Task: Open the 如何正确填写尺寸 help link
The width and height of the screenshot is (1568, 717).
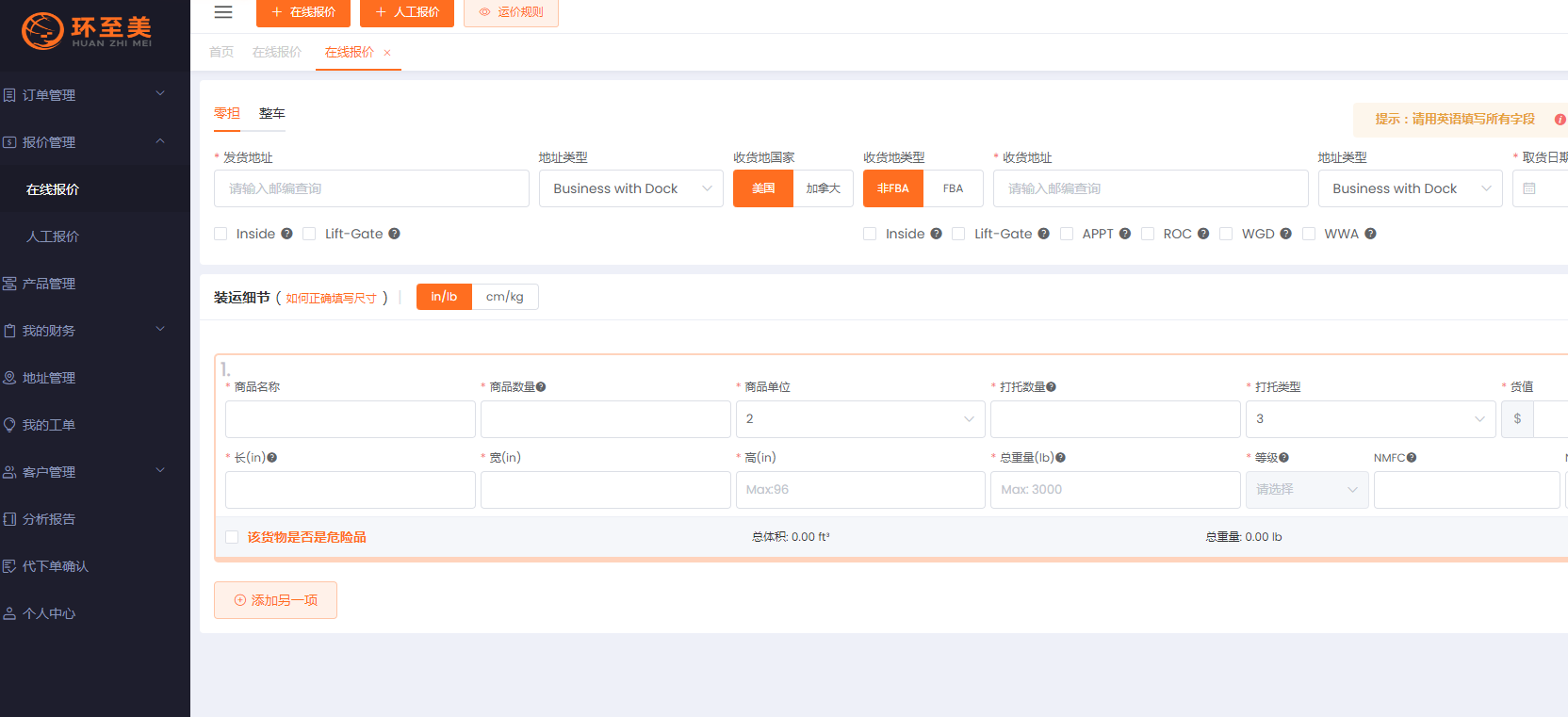Action: [331, 298]
